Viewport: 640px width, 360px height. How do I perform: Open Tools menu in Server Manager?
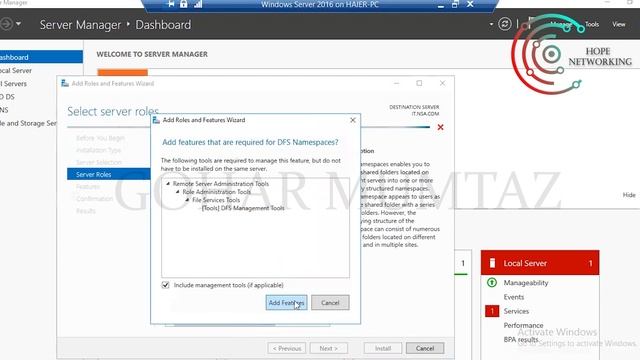coord(592,24)
